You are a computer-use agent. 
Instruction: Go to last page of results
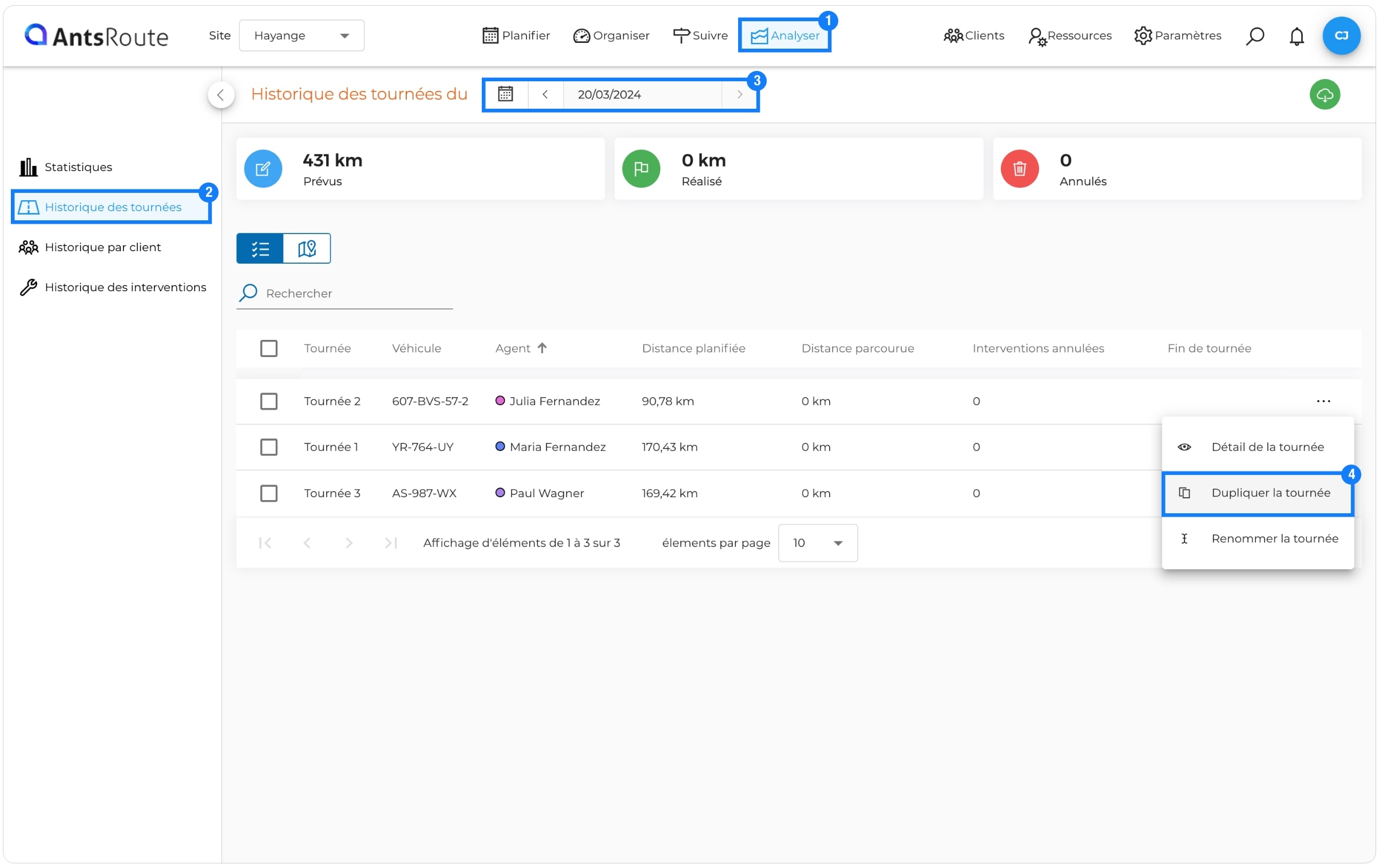(391, 542)
